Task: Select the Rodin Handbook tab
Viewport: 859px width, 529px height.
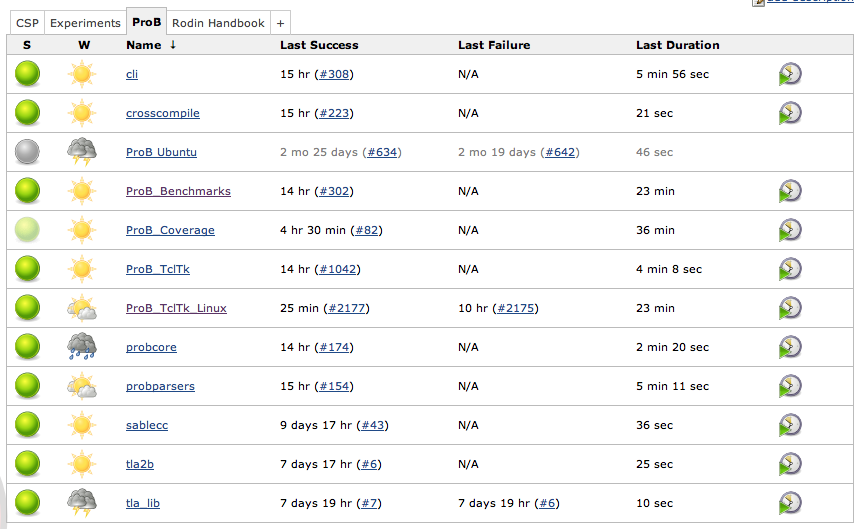Action: pyautogui.click(x=218, y=22)
